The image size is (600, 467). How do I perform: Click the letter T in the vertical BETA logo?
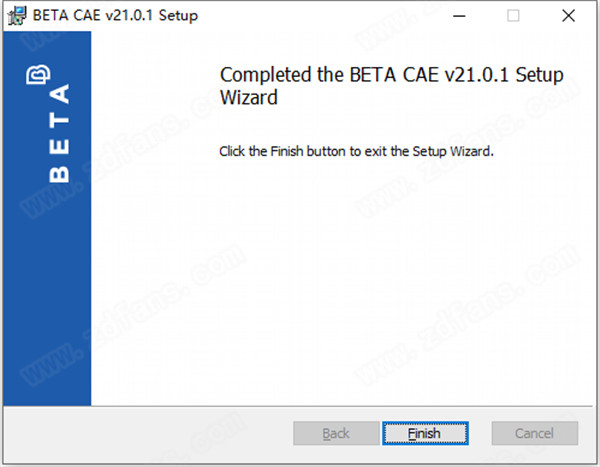click(59, 120)
